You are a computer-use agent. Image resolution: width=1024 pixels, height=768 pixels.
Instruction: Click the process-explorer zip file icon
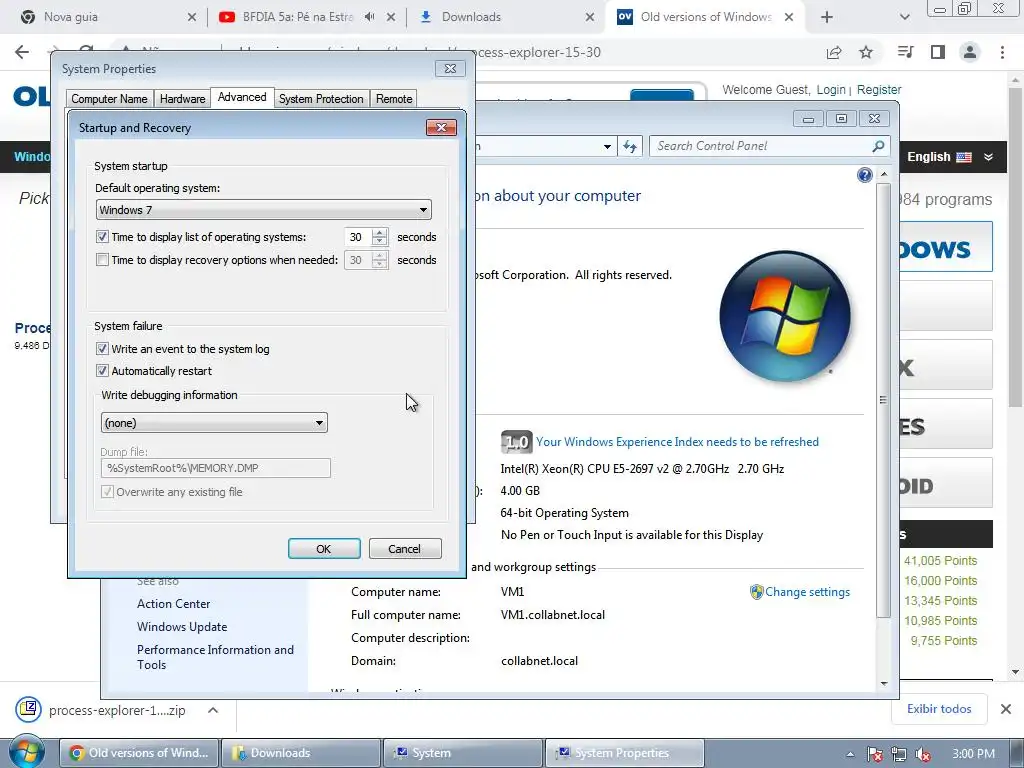click(29, 709)
